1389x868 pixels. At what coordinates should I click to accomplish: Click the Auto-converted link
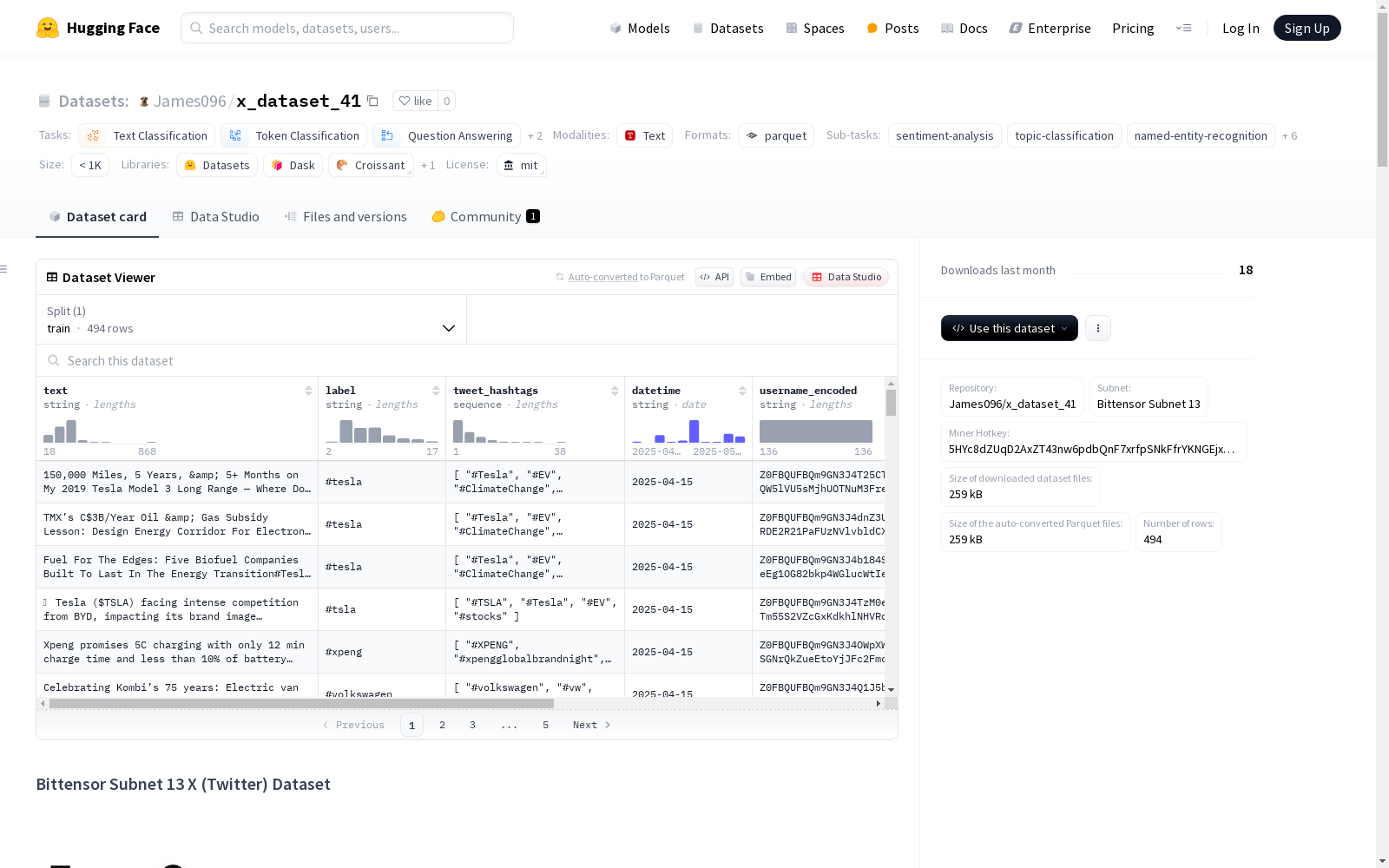point(602,277)
